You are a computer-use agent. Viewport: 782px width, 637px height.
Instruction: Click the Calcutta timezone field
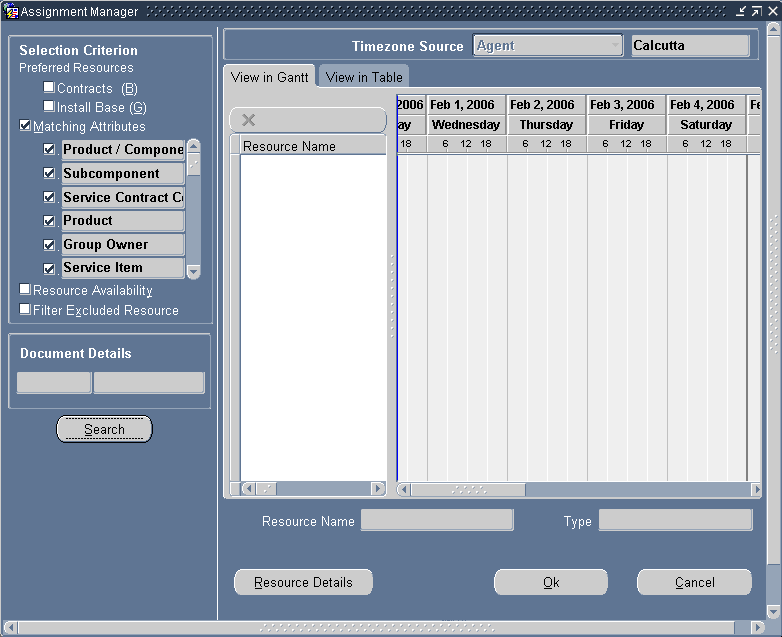[690, 45]
